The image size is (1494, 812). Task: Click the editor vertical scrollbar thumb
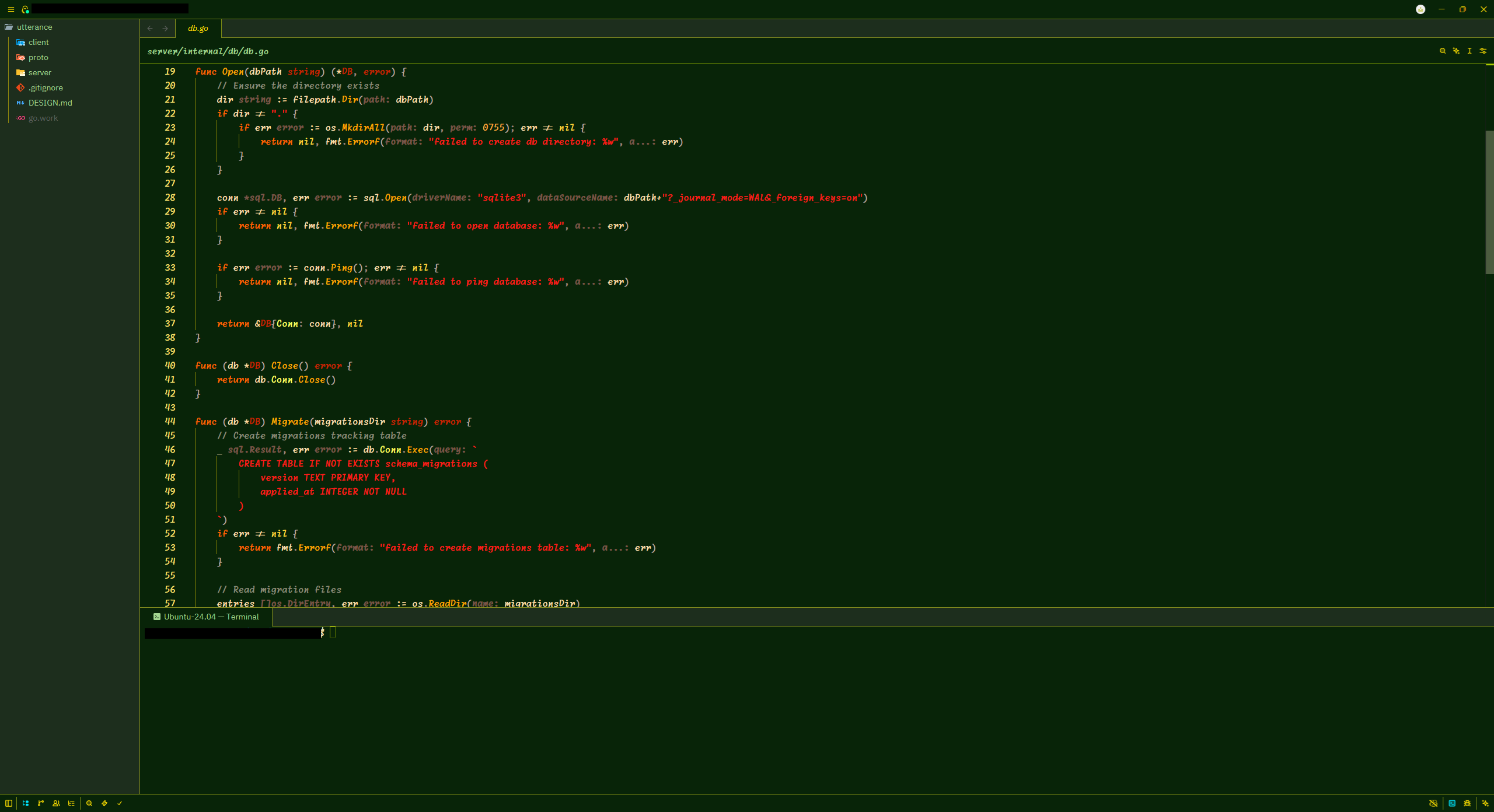[x=1489, y=202]
